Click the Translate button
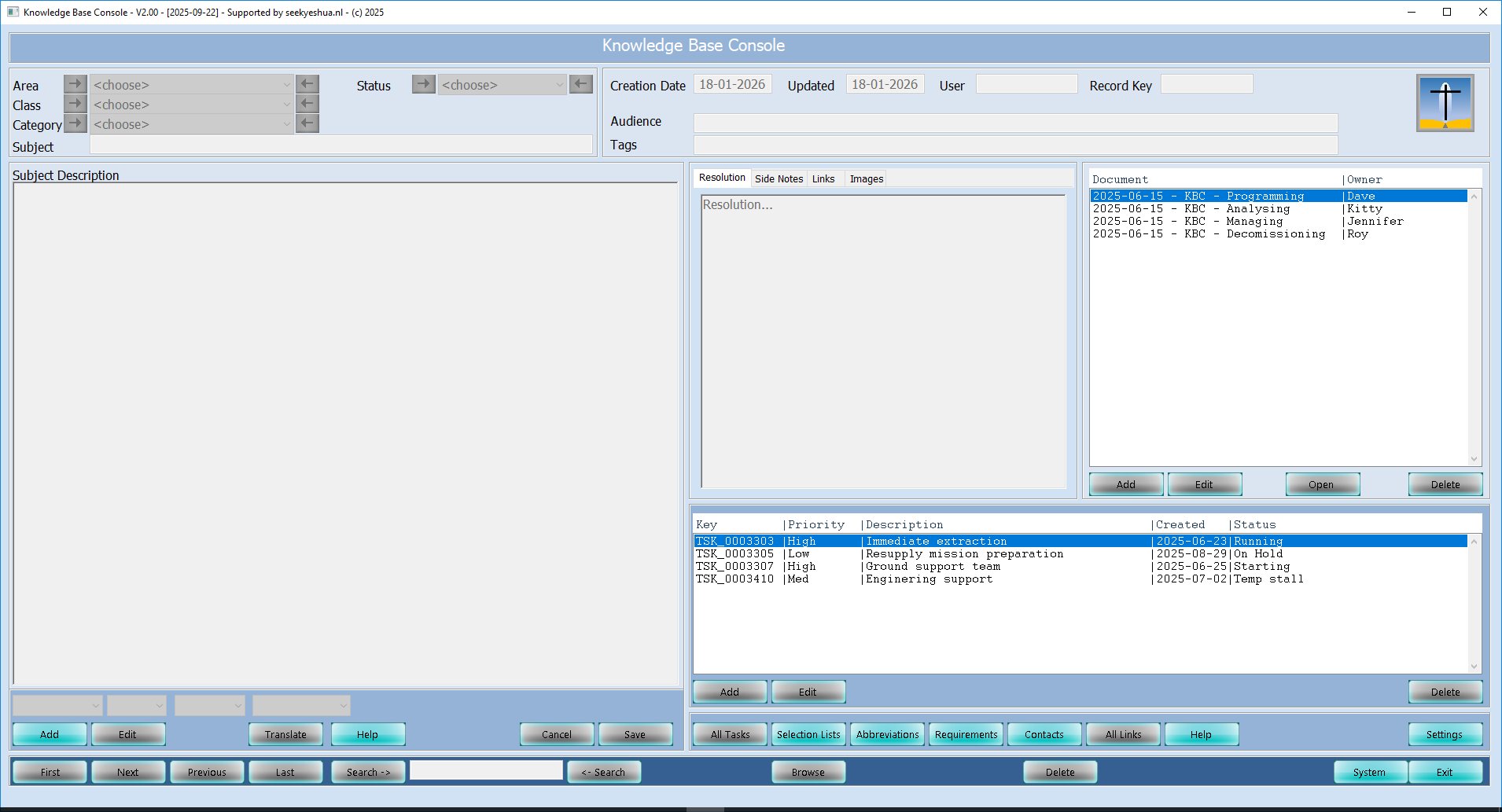The width and height of the screenshot is (1502, 812). coord(285,733)
